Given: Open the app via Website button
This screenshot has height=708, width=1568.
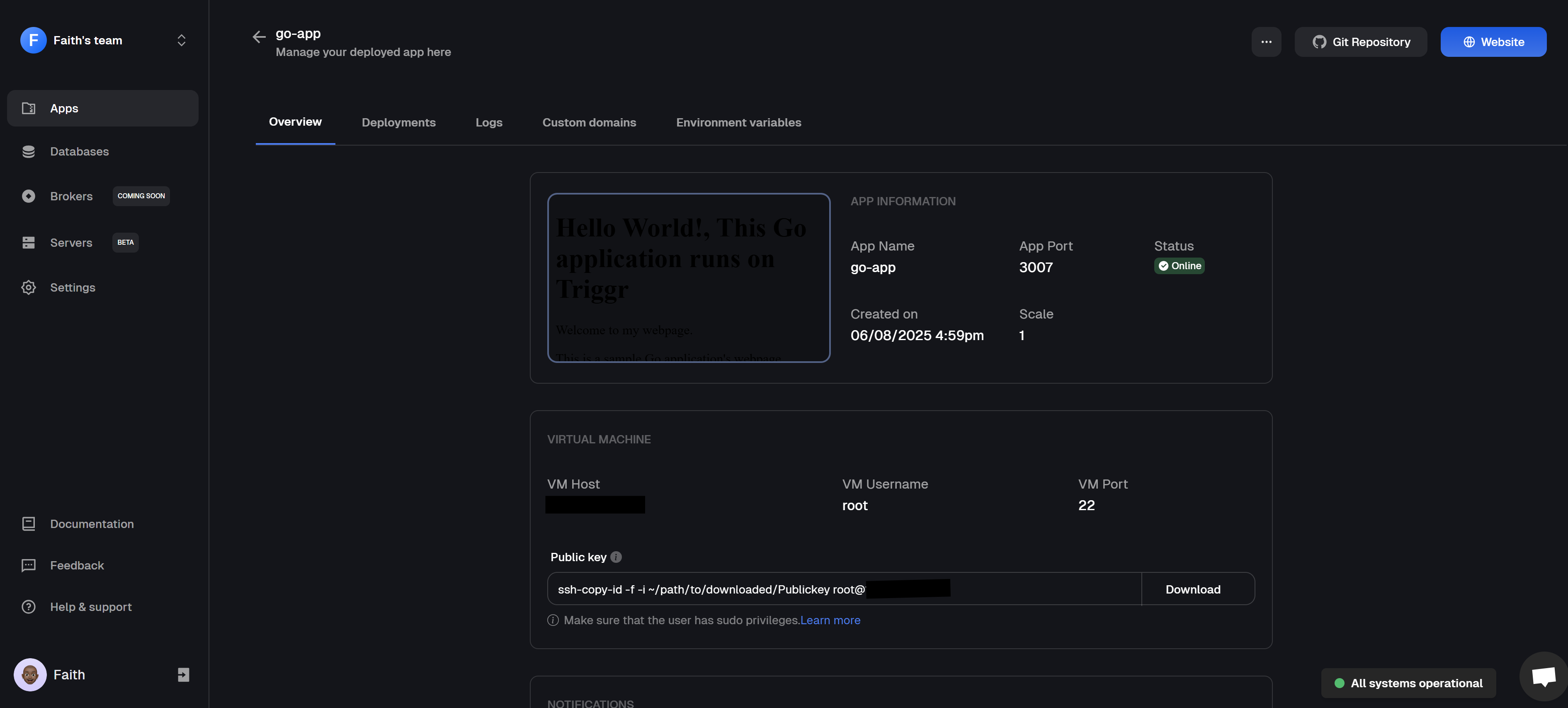Looking at the screenshot, I should tap(1493, 42).
